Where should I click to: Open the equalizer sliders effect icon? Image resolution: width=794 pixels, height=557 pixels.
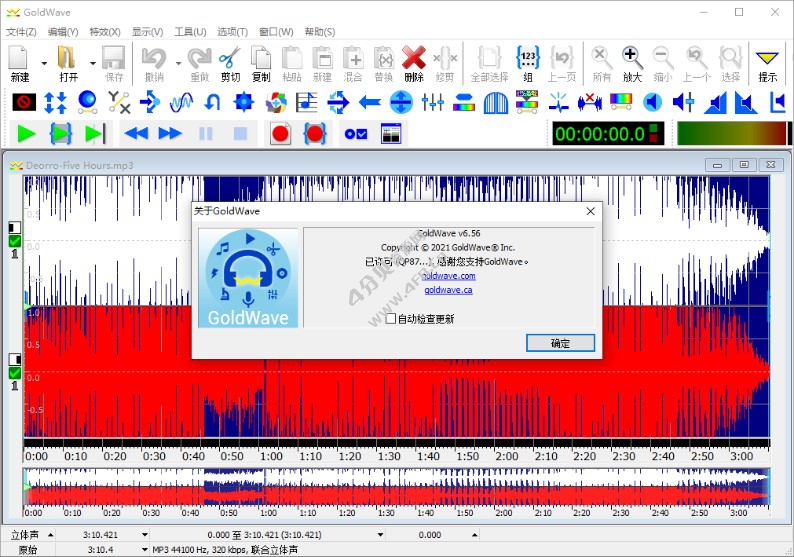coord(433,102)
